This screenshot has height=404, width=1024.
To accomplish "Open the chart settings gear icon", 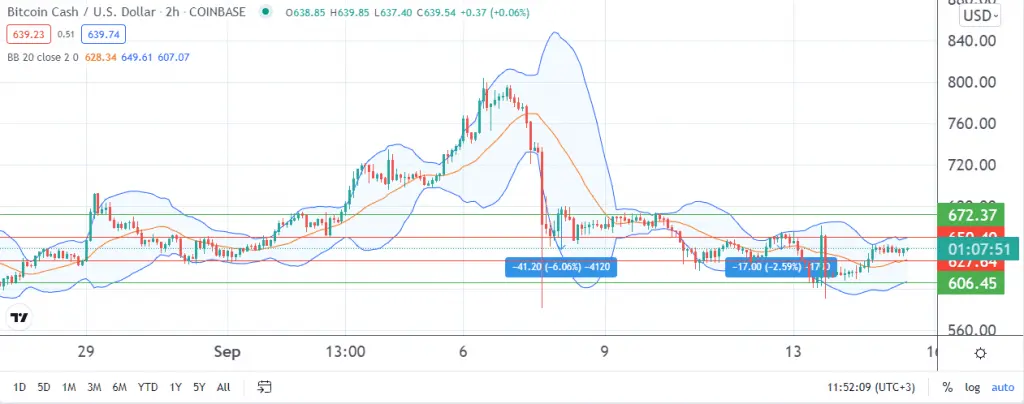I will pos(980,354).
